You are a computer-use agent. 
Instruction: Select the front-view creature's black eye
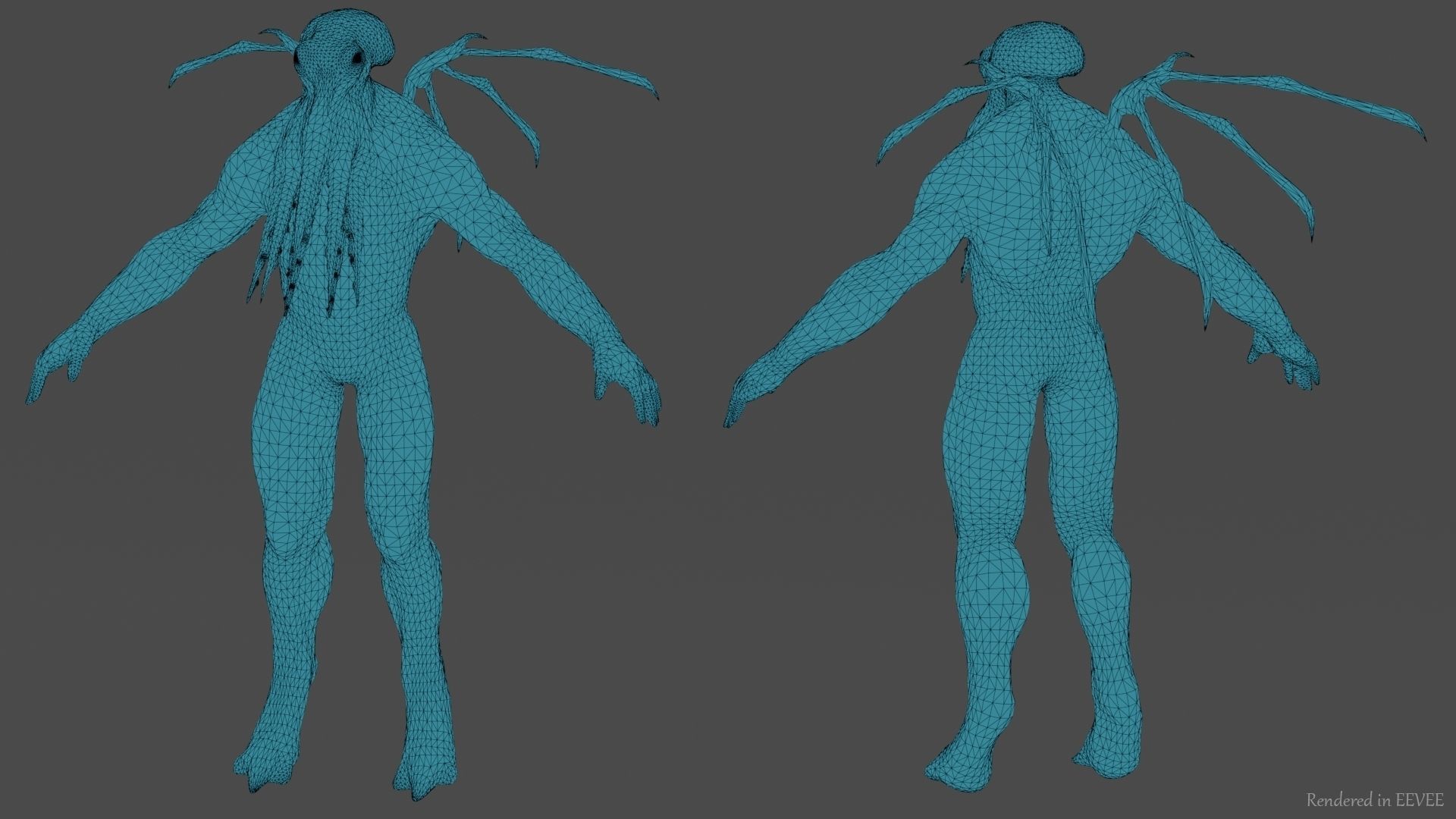click(x=356, y=56)
